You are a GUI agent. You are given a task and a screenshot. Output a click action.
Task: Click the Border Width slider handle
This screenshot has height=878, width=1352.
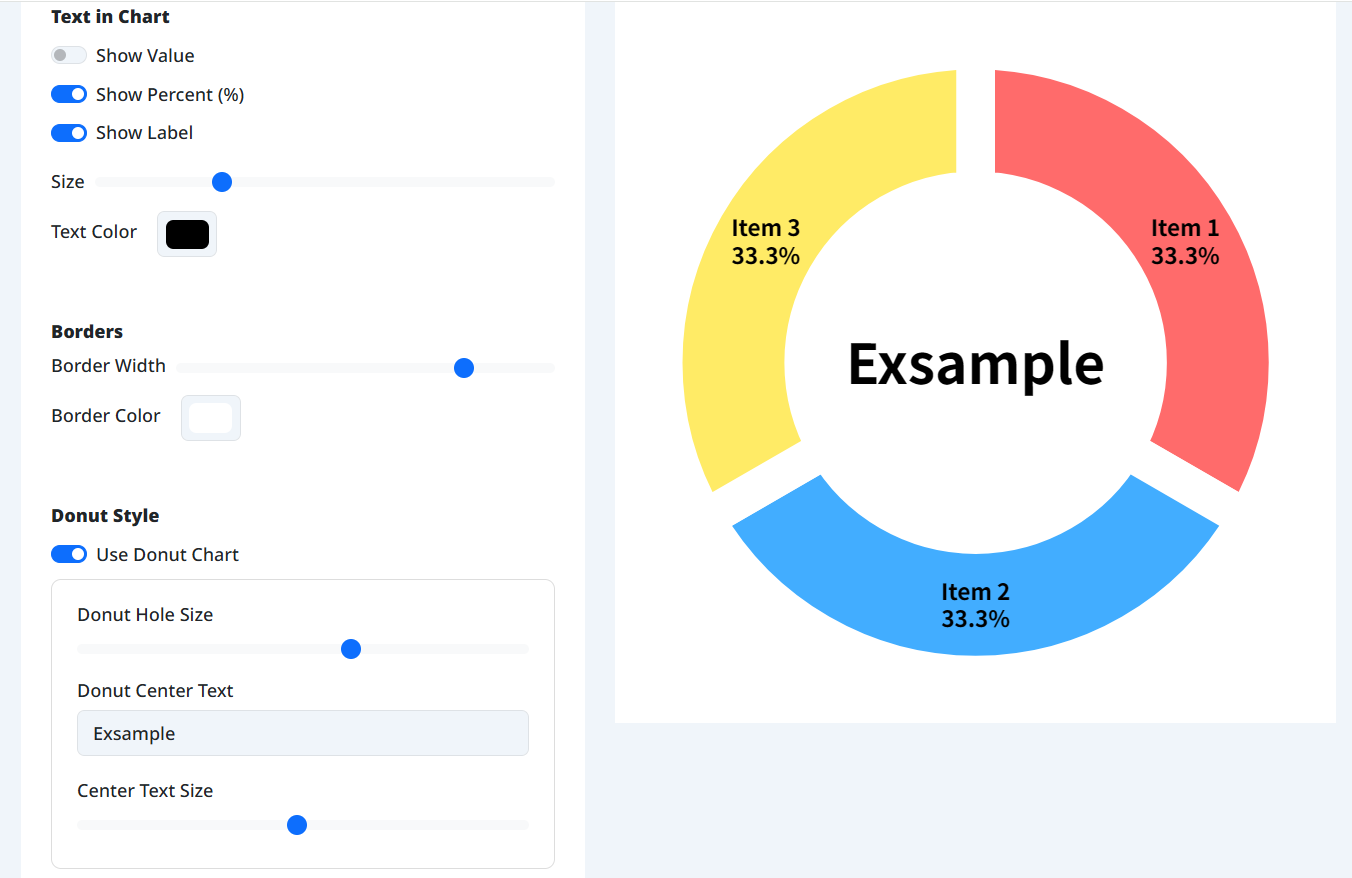[464, 368]
